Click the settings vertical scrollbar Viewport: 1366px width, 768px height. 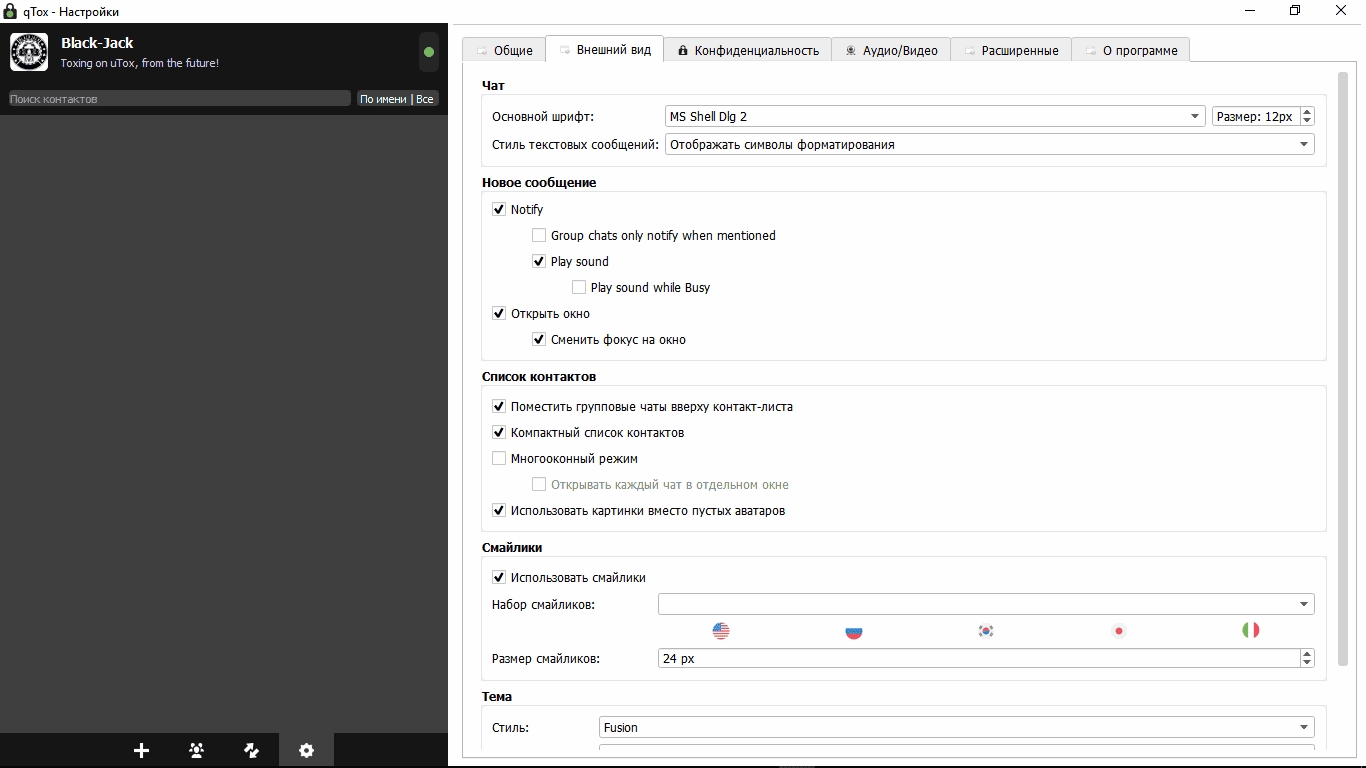1342,370
